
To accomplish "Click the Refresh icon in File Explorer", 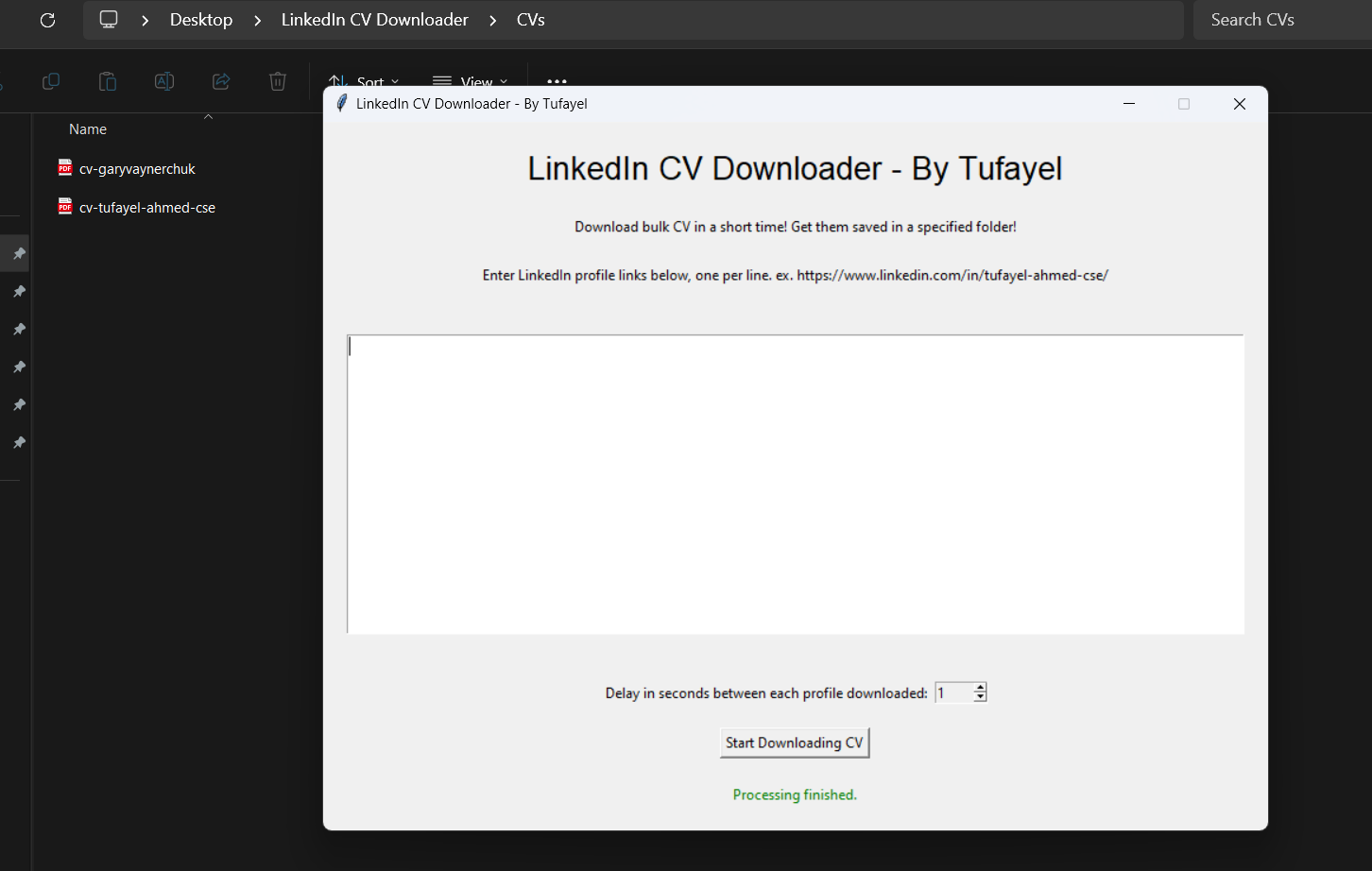I will pyautogui.click(x=48, y=20).
